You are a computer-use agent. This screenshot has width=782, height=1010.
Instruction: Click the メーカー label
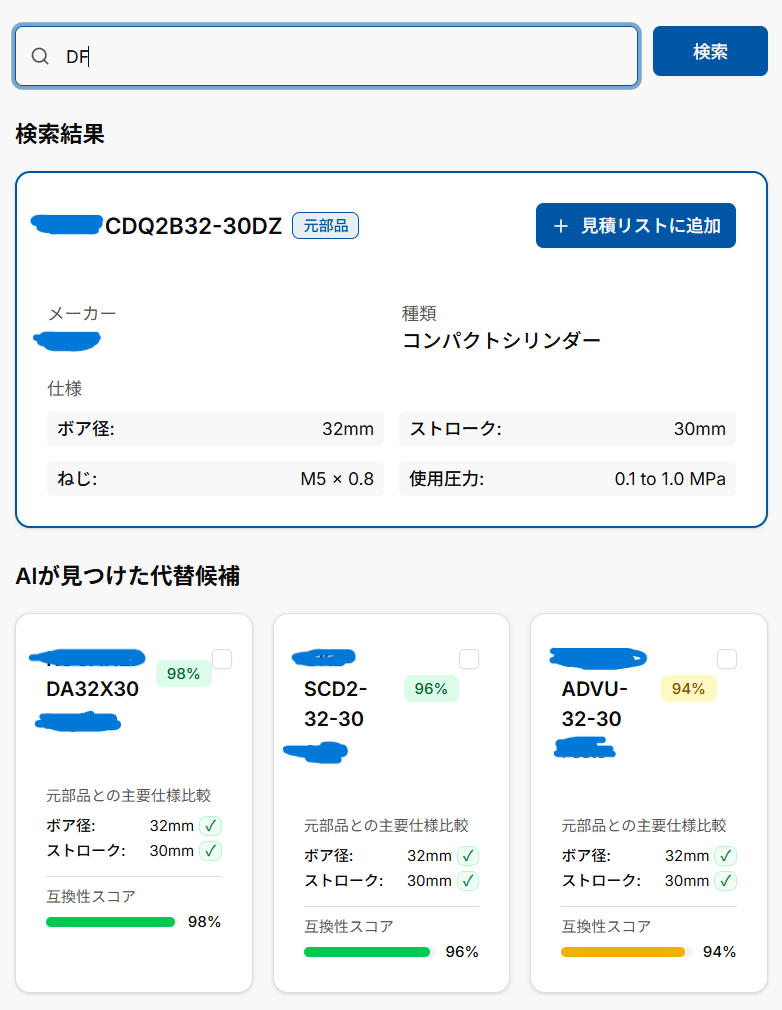82,314
